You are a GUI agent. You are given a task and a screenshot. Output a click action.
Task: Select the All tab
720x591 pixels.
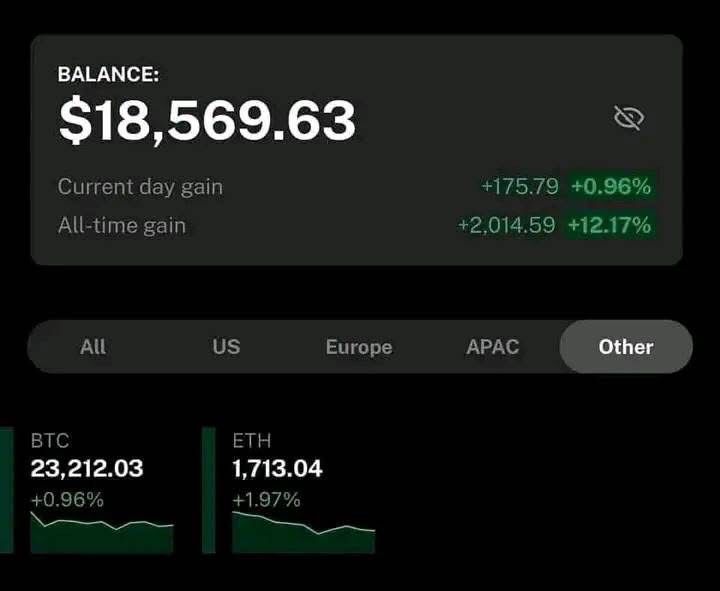tap(93, 347)
